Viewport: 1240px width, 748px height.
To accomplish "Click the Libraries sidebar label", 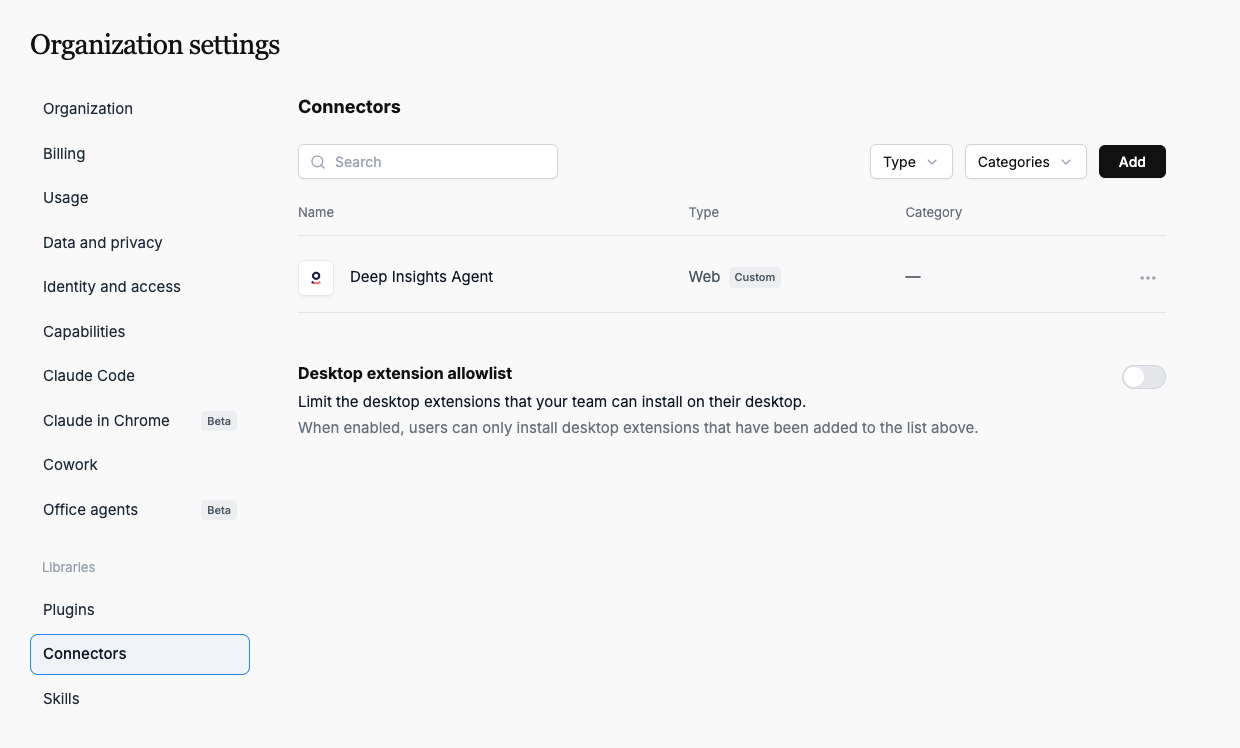I will point(69,567).
